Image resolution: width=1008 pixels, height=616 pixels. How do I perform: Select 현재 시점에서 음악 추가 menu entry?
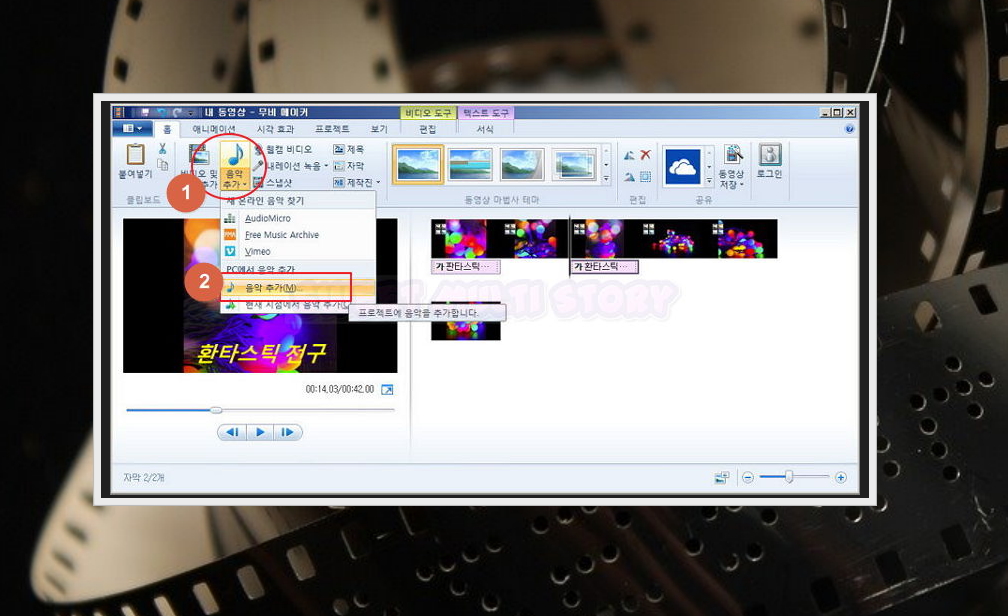[x=285, y=305]
